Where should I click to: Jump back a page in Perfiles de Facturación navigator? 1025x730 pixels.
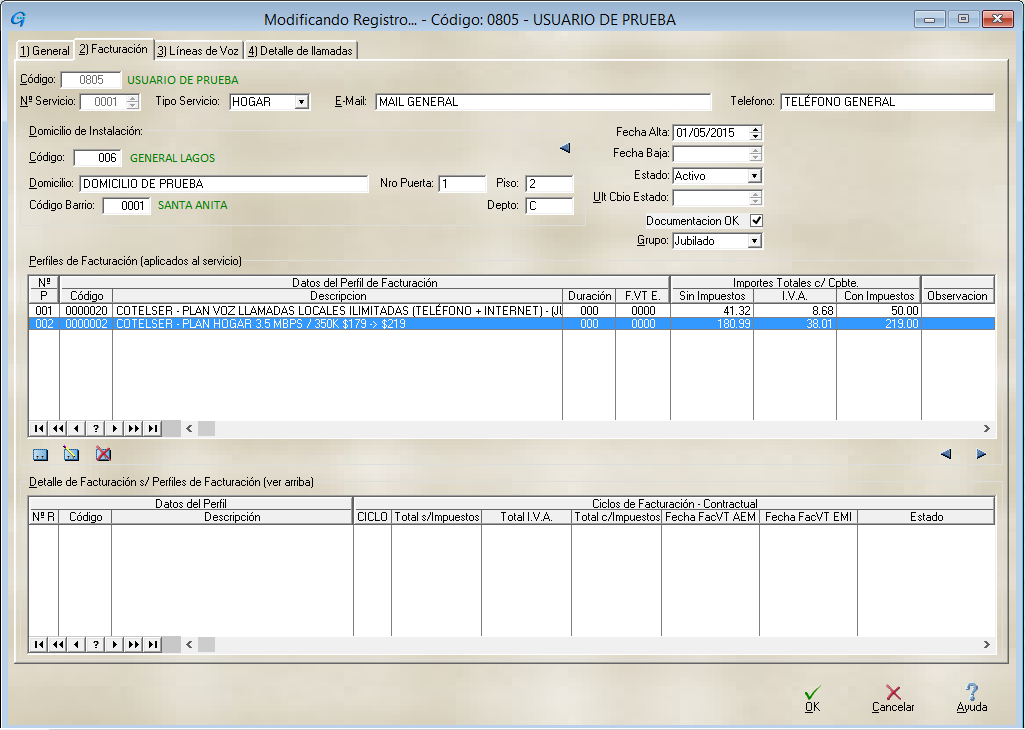tap(58, 429)
